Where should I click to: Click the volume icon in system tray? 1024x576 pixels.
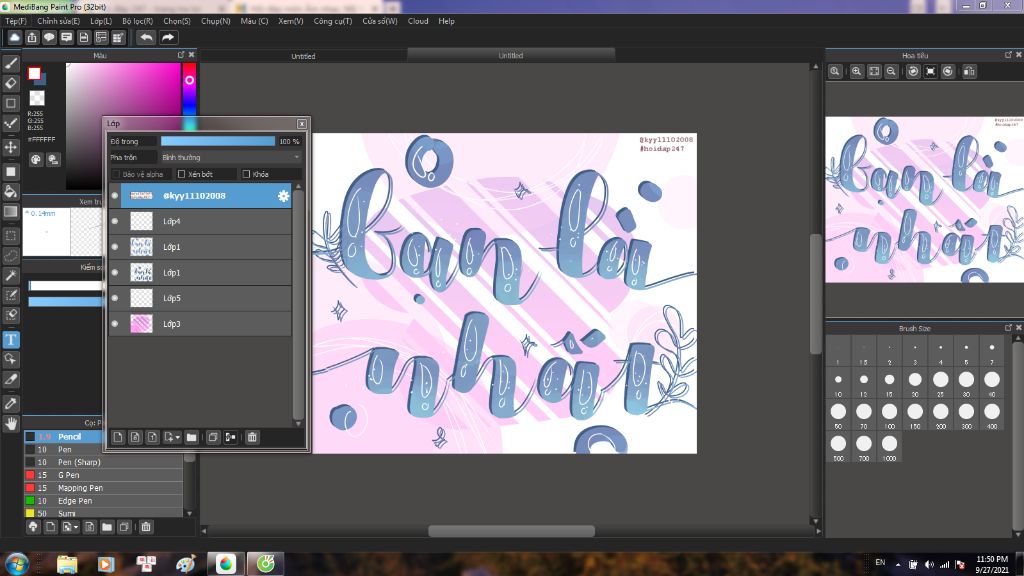tap(929, 564)
